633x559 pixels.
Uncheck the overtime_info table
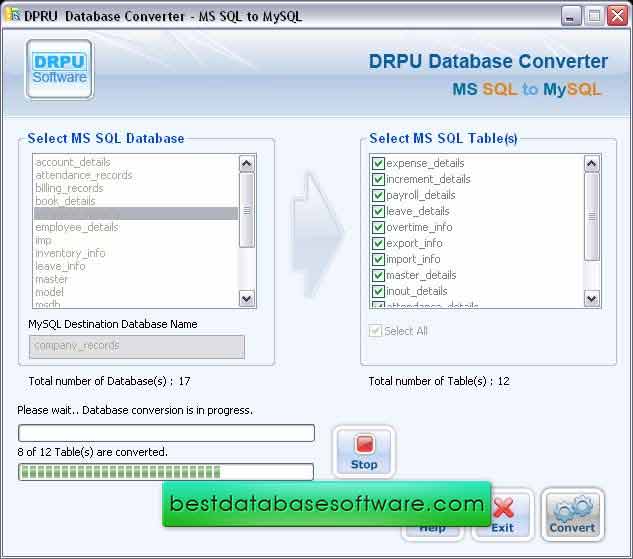[378, 227]
